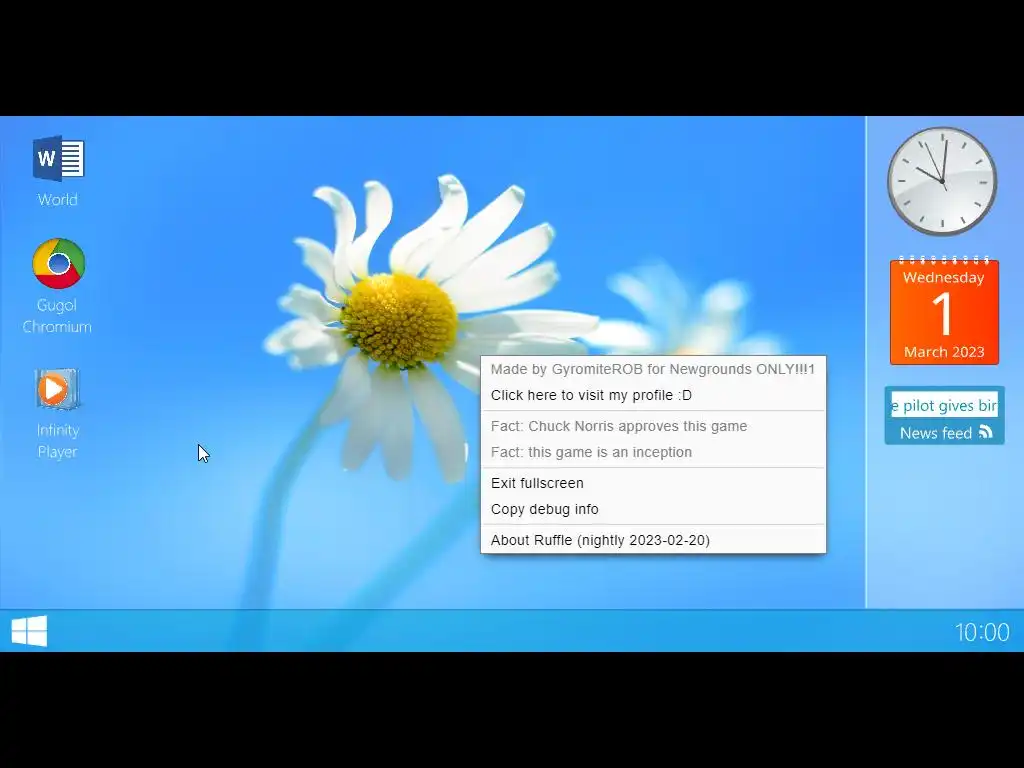This screenshot has width=1024, height=768.
Task: Click the analog clock widget
Action: pos(942,181)
